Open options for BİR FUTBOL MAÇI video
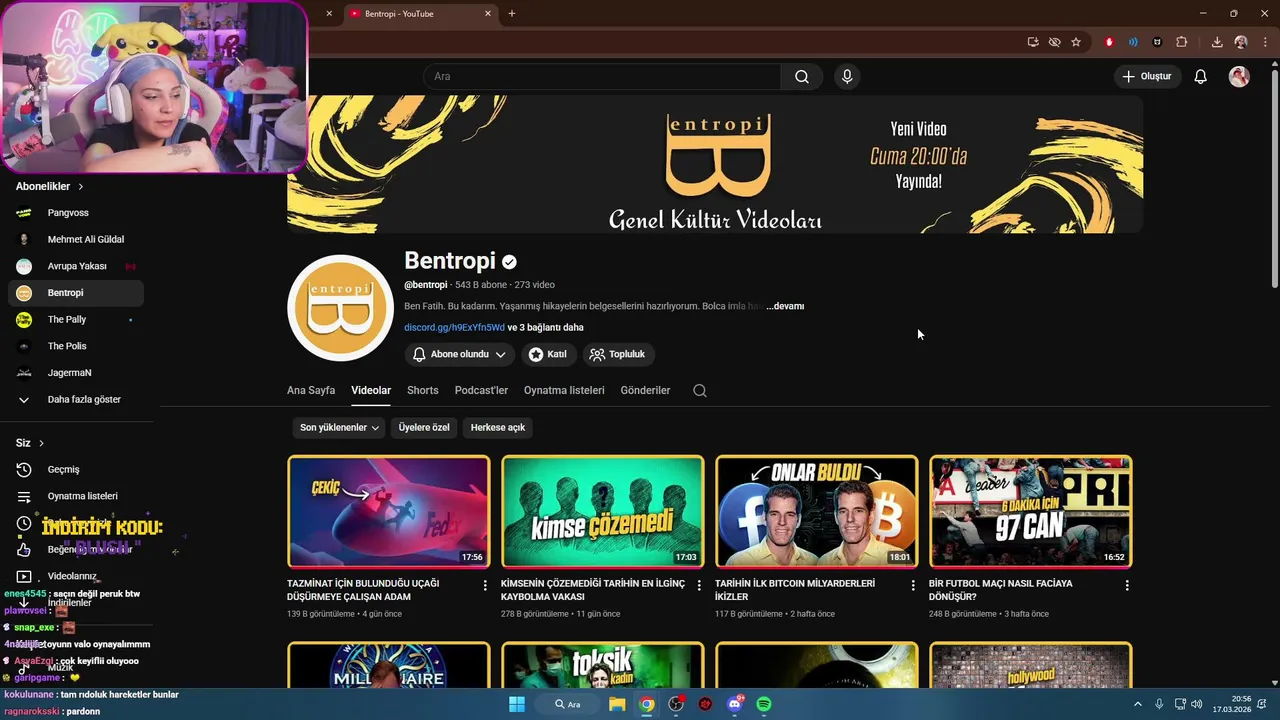This screenshot has width=1280, height=720. pos(1127,585)
